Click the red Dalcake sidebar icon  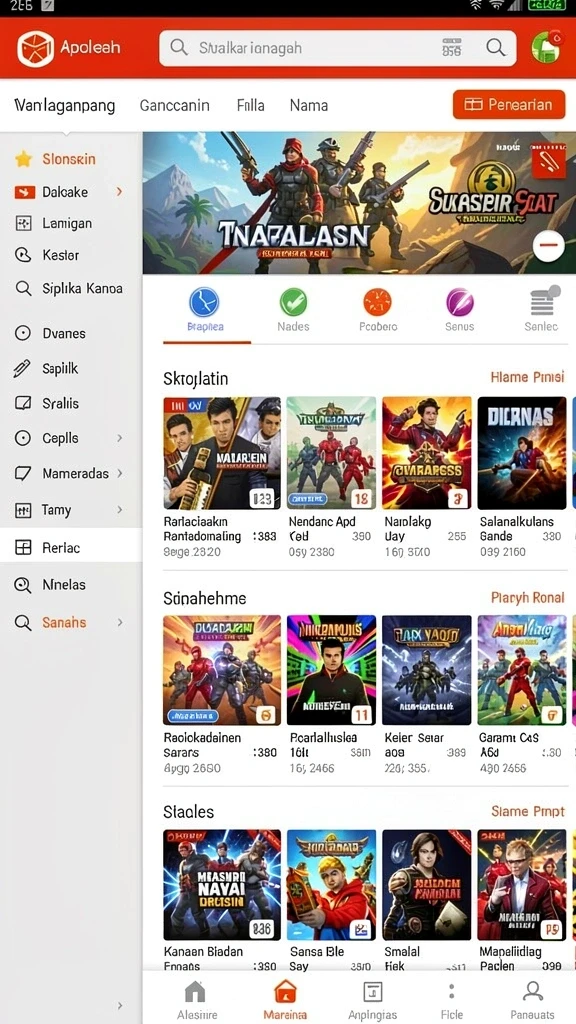pyautogui.click(x=24, y=192)
